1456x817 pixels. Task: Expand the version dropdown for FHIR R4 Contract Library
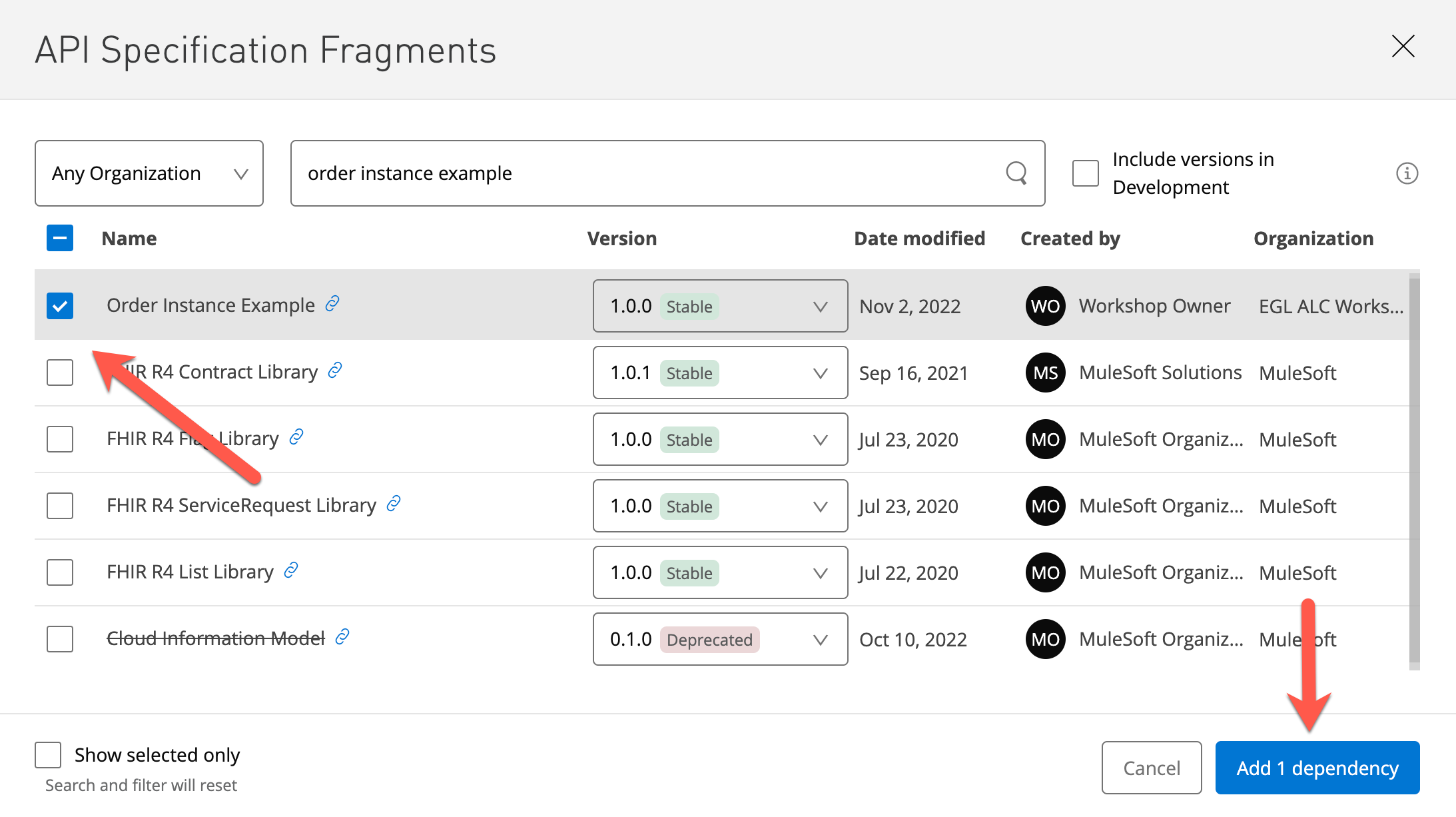pyautogui.click(x=819, y=372)
